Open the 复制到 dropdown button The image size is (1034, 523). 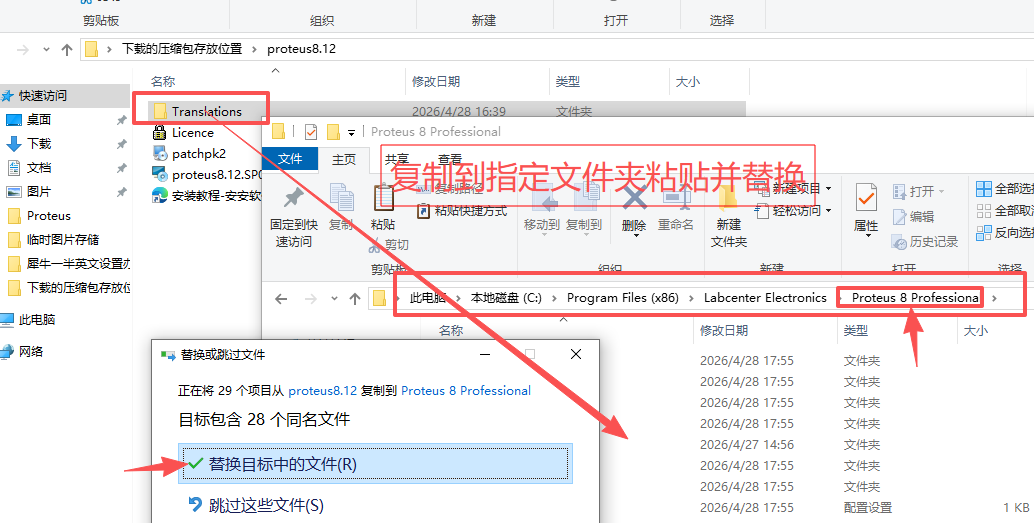(584, 208)
